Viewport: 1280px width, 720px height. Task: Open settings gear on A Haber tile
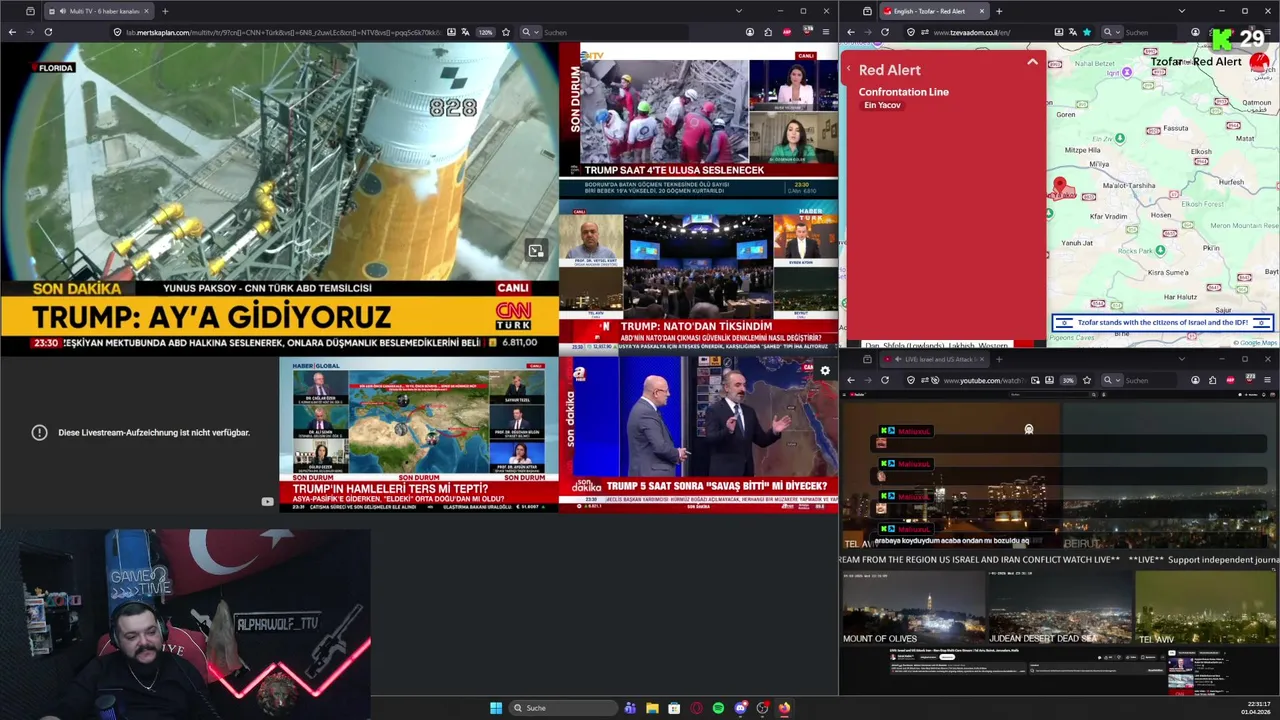825,371
